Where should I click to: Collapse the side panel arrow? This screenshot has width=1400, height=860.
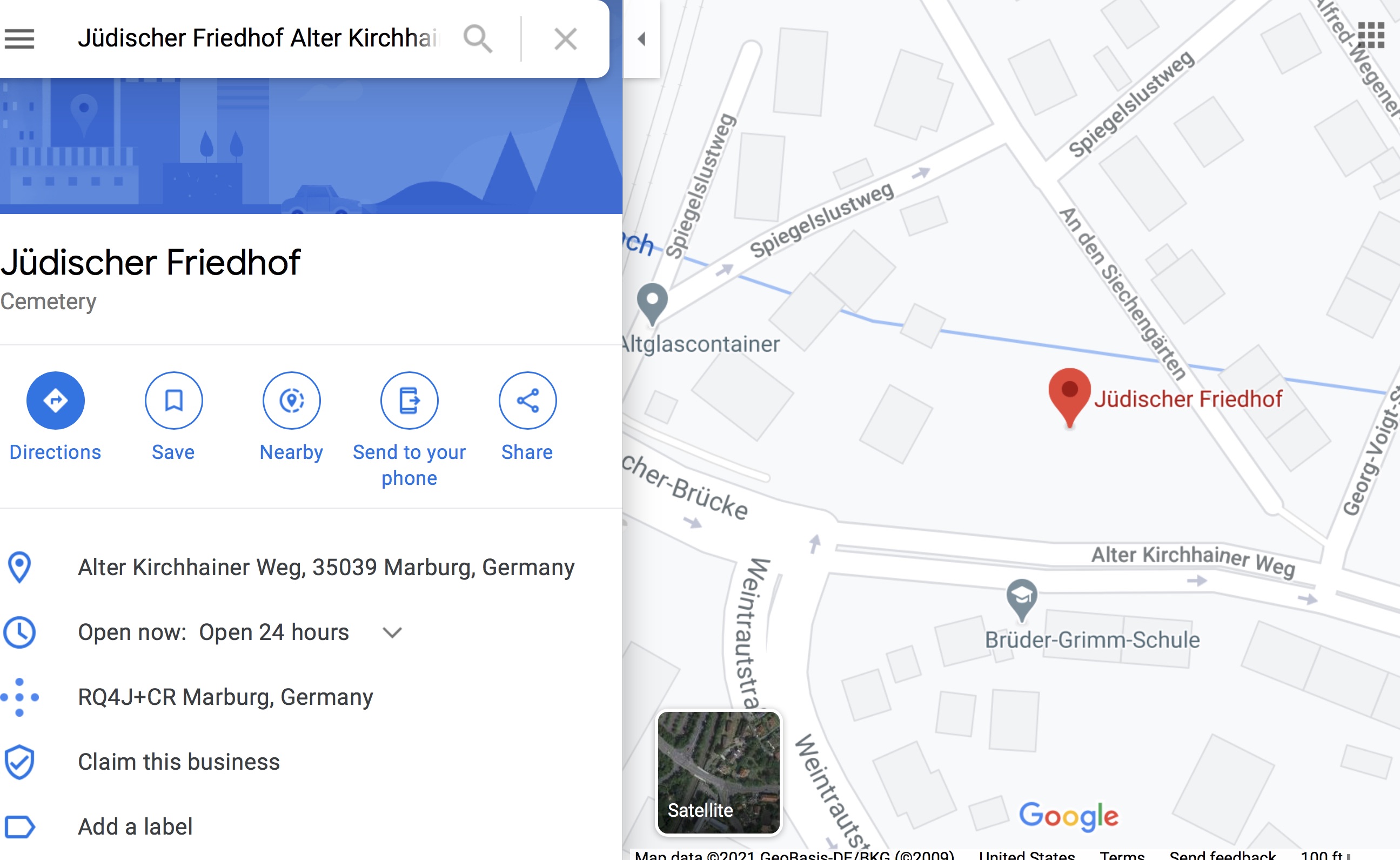pos(642,39)
